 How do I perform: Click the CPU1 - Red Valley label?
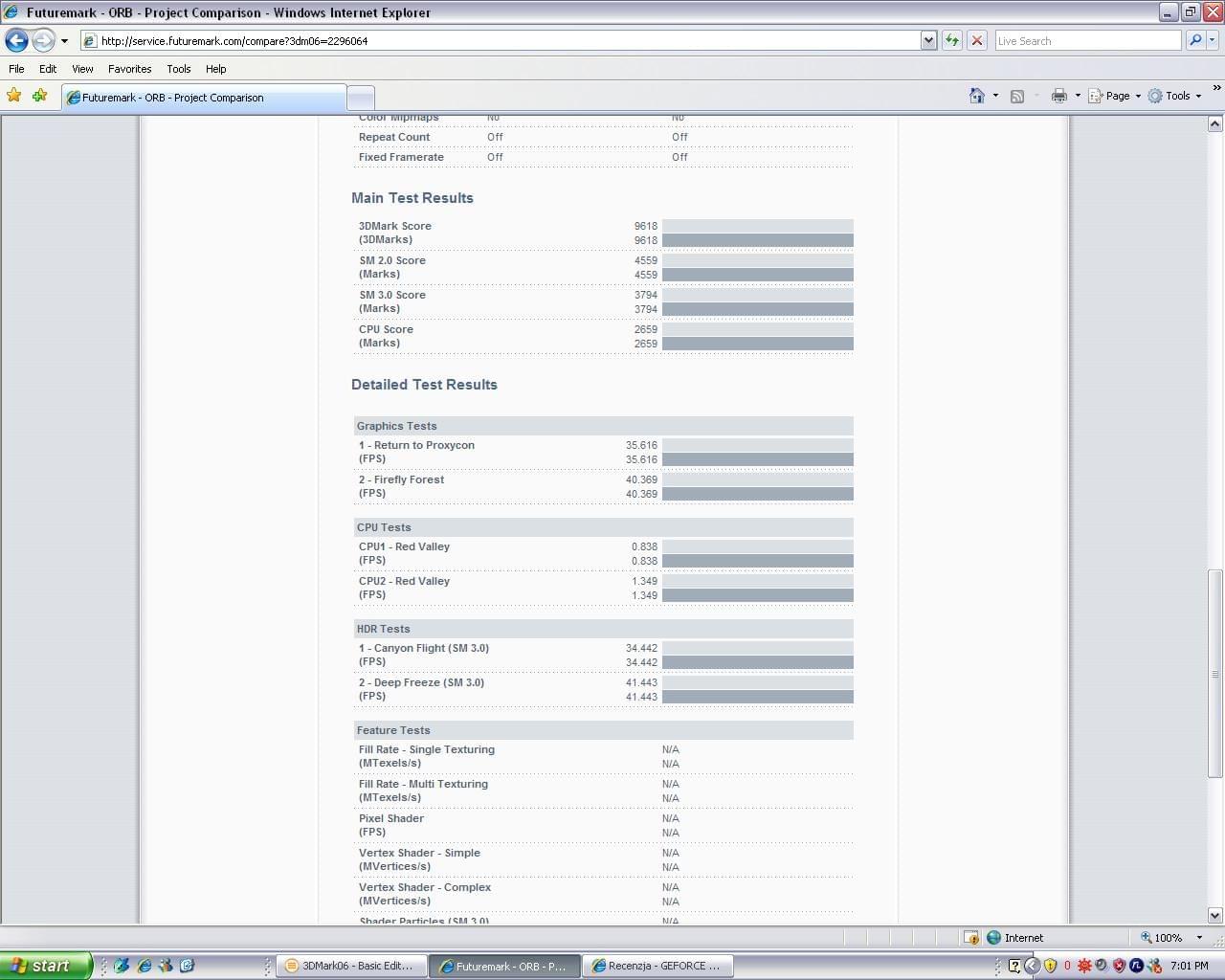(x=404, y=546)
